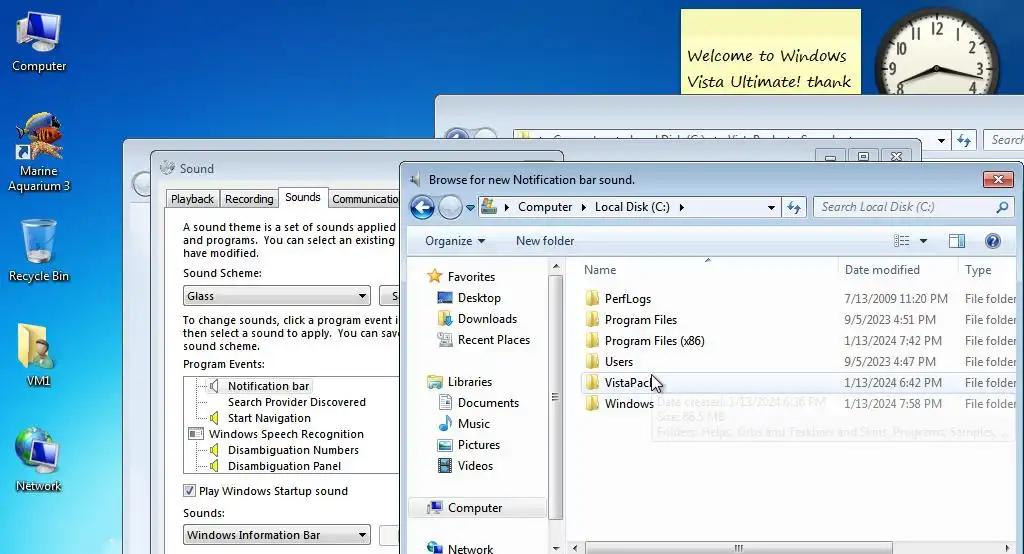Open the blue Help icon in the Browse dialog
The image size is (1024, 554).
(993, 241)
